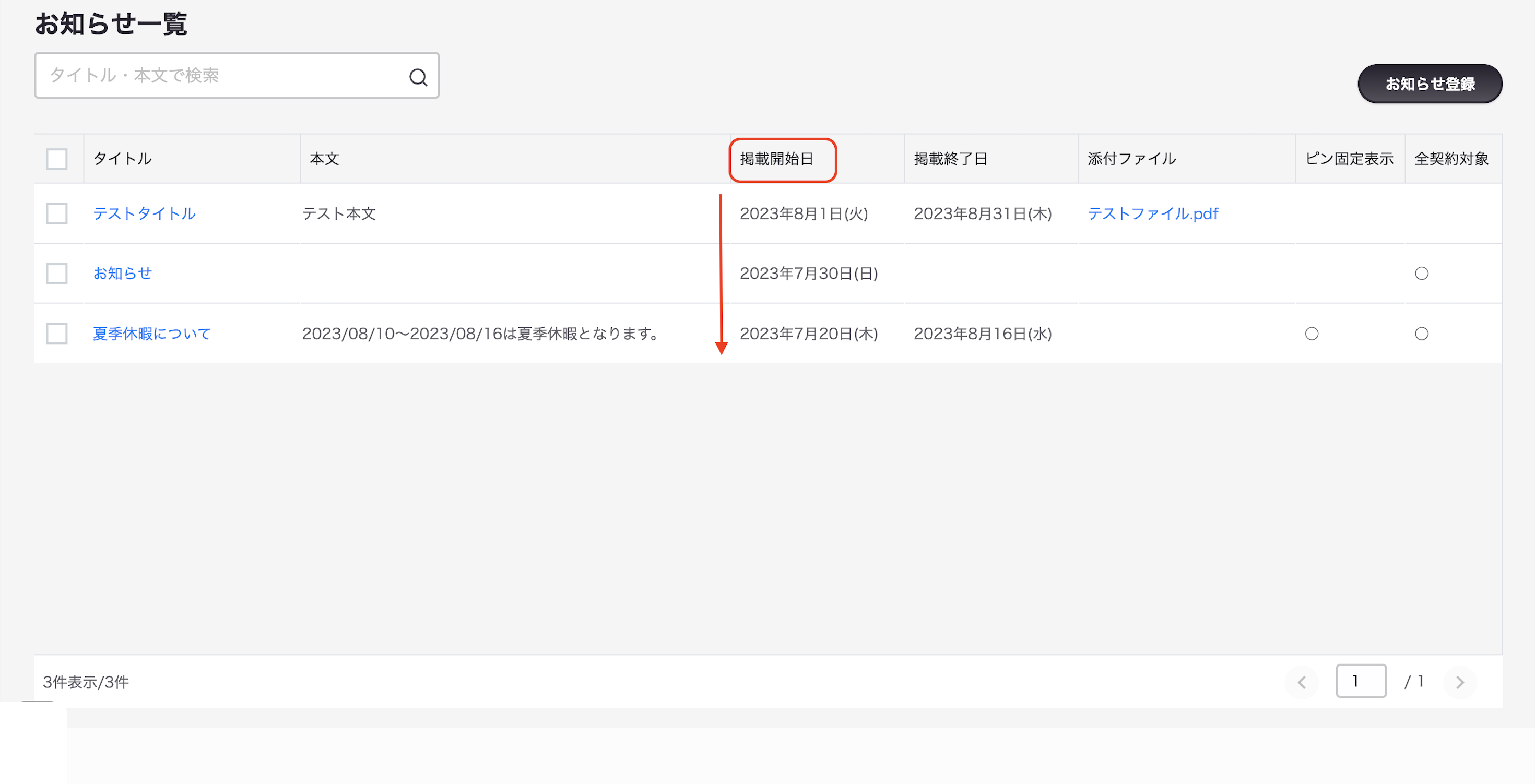1535x784 pixels.
Task: Click the 3件表示/3件 count text
Action: tap(86, 682)
